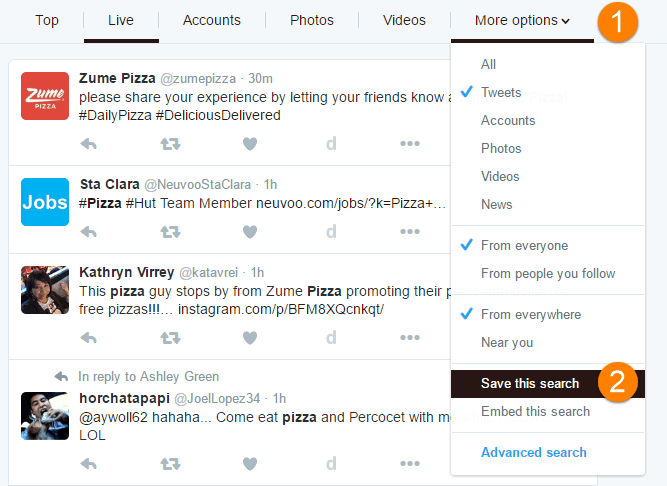The image size is (667, 486).
Task: Open more actions on Sta Clara tweet
Action: coord(410,232)
